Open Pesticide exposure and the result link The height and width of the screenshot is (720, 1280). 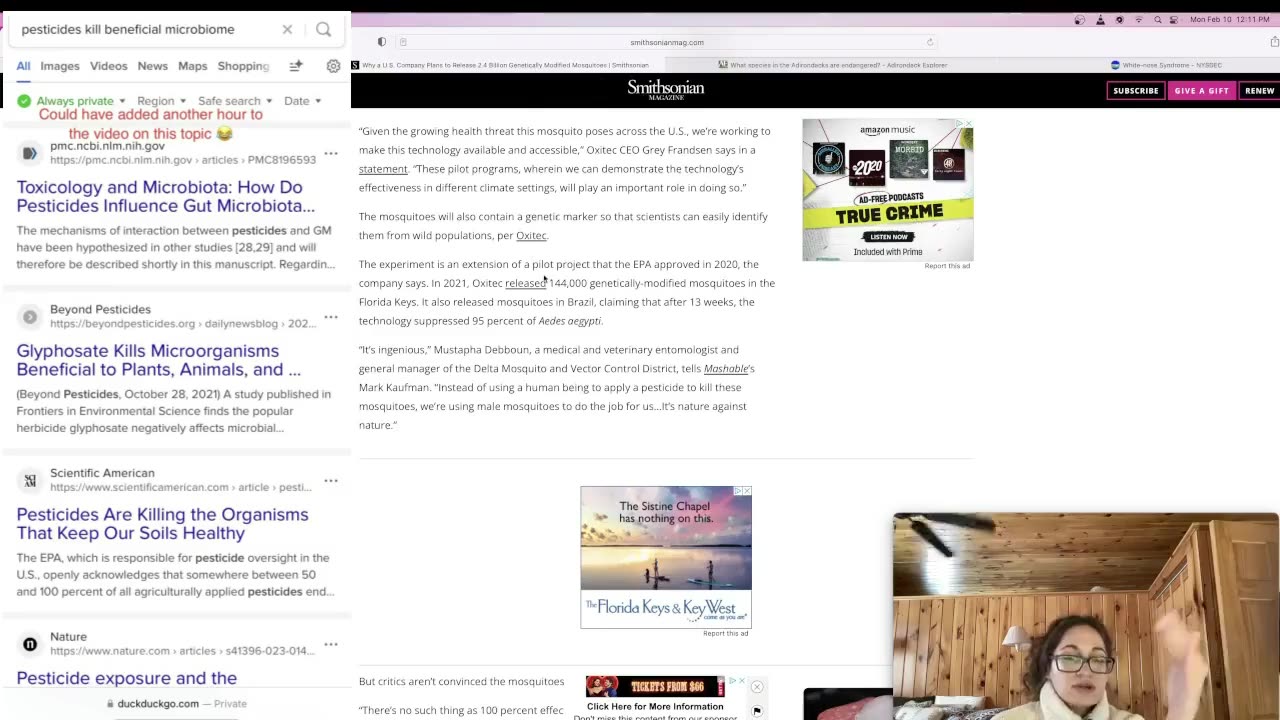[127, 678]
